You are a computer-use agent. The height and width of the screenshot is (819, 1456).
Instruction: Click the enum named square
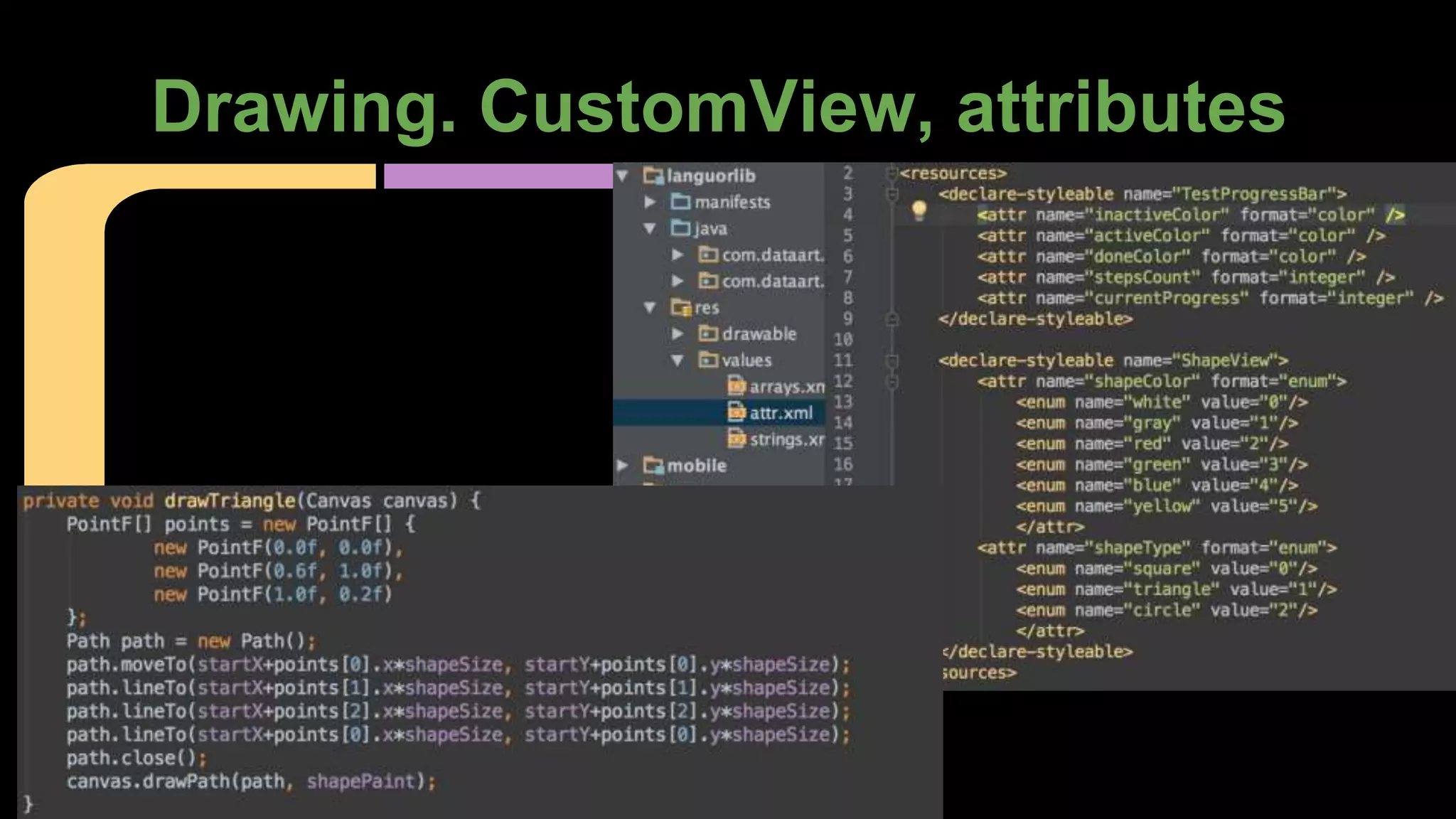(1167, 569)
